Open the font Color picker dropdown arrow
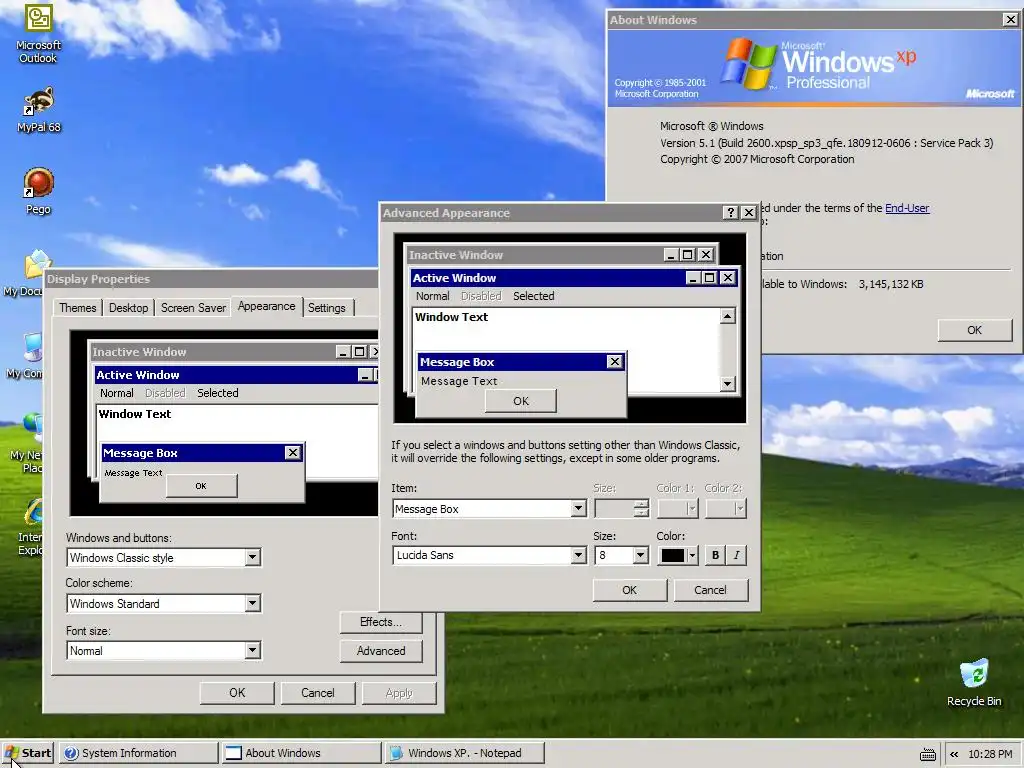The image size is (1024, 768). (692, 556)
